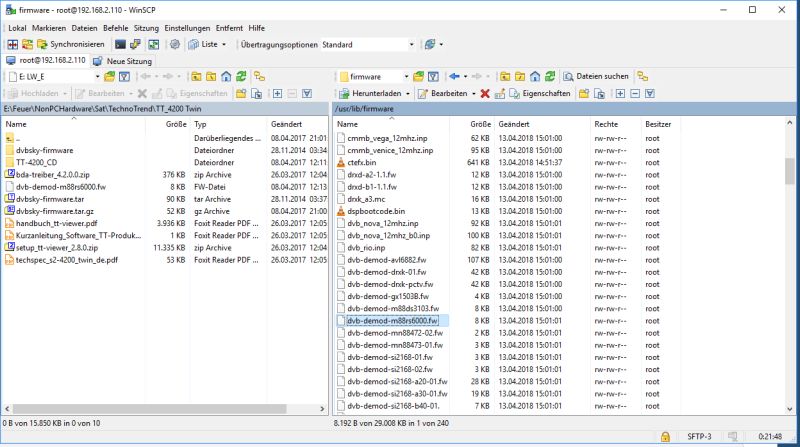Open the Einstellungen menu
This screenshot has width=800, height=447.
tap(187, 28)
